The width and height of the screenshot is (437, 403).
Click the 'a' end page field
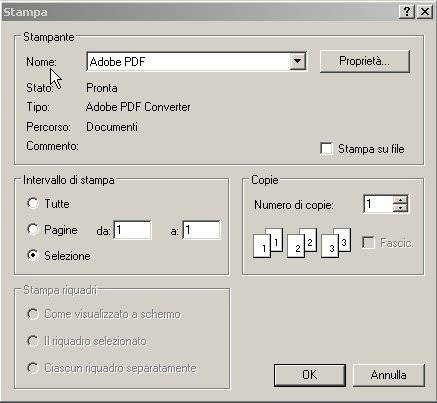[x=202, y=230]
